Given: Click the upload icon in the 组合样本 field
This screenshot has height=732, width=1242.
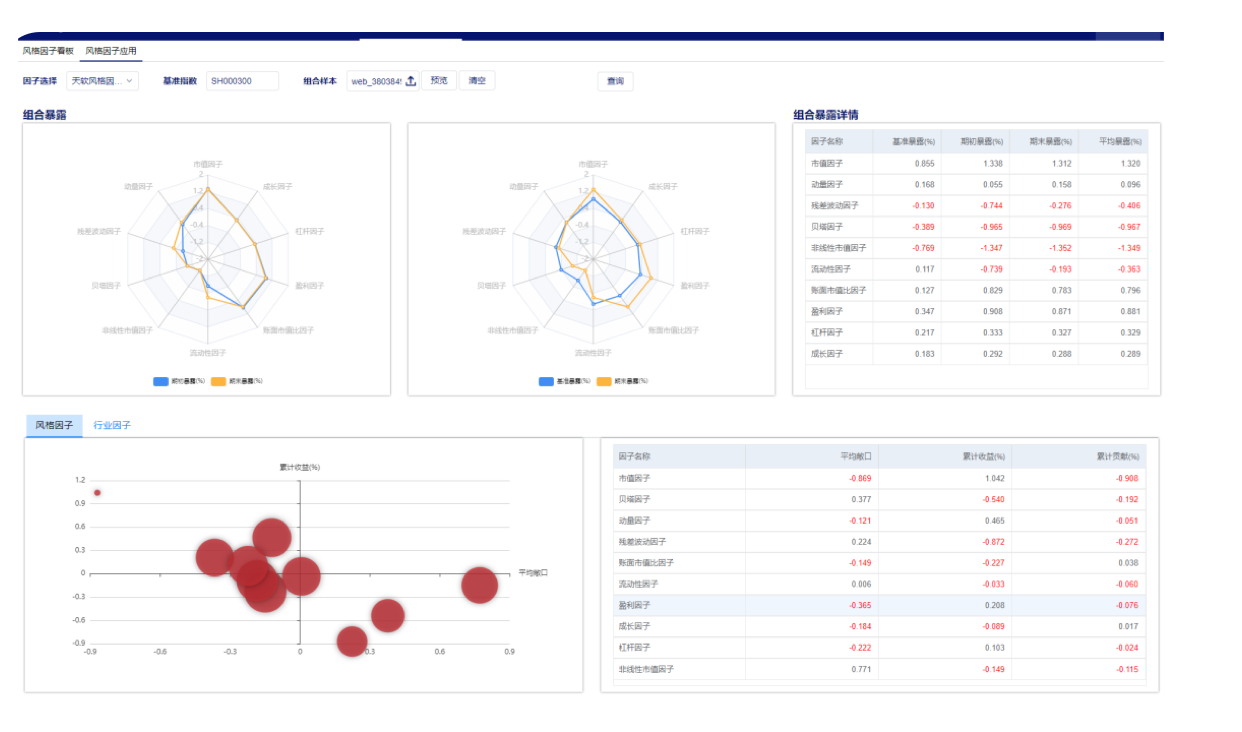Looking at the screenshot, I should [410, 82].
